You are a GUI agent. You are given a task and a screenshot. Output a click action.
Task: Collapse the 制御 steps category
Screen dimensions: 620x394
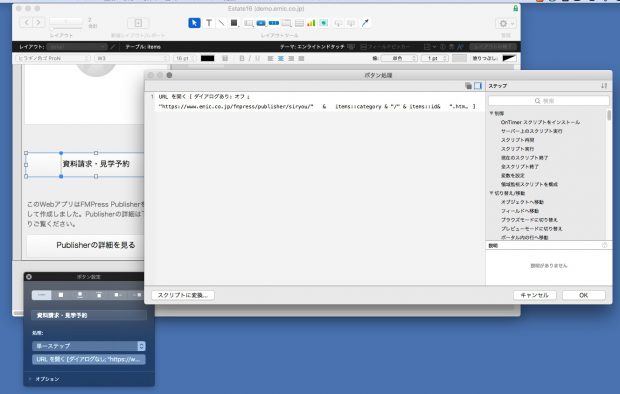point(491,113)
